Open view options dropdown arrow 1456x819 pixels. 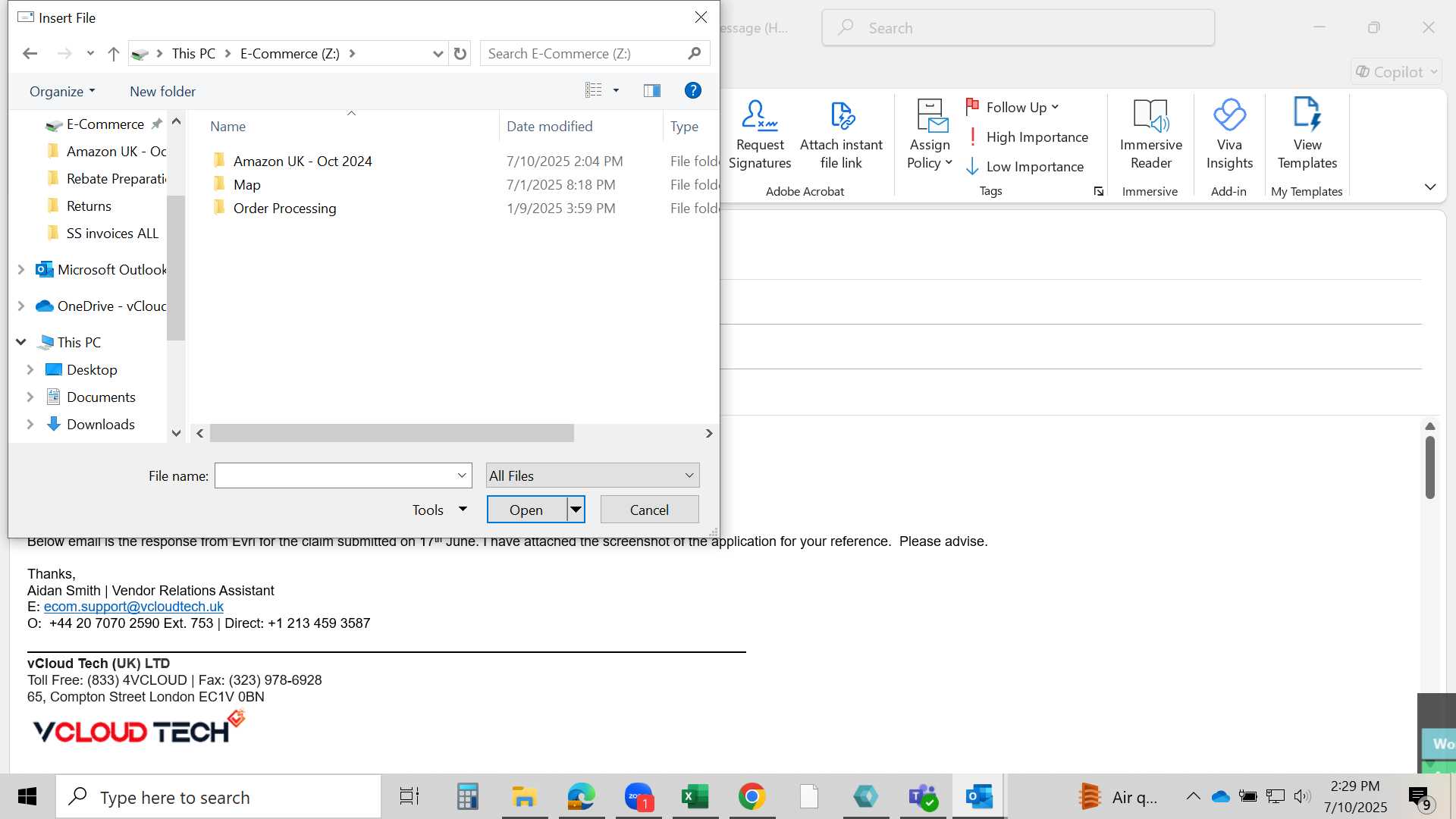[x=616, y=91]
